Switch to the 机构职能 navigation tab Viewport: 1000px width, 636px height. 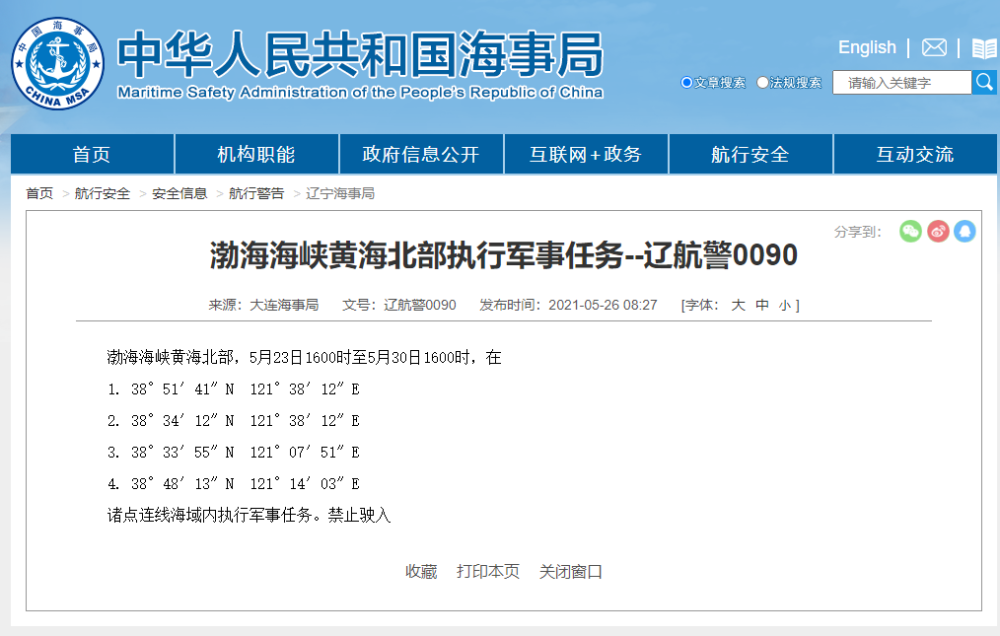[x=256, y=153]
